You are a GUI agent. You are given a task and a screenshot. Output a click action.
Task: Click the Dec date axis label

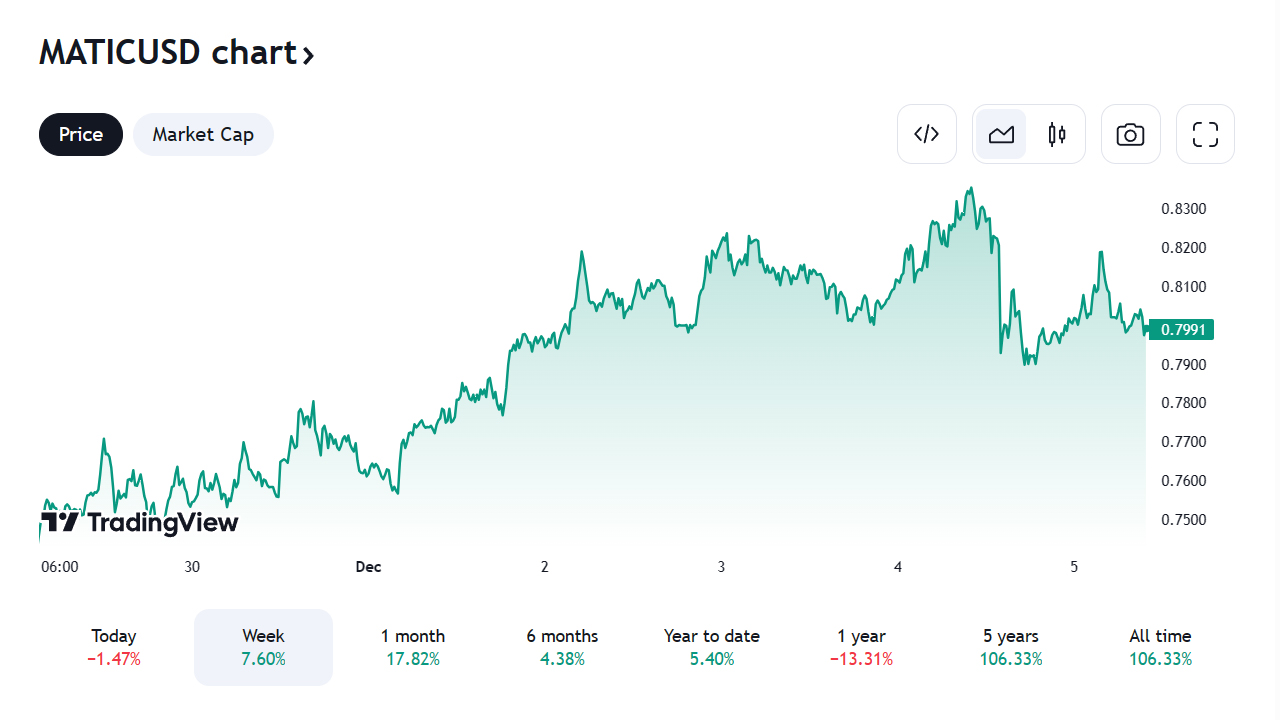coord(368,567)
